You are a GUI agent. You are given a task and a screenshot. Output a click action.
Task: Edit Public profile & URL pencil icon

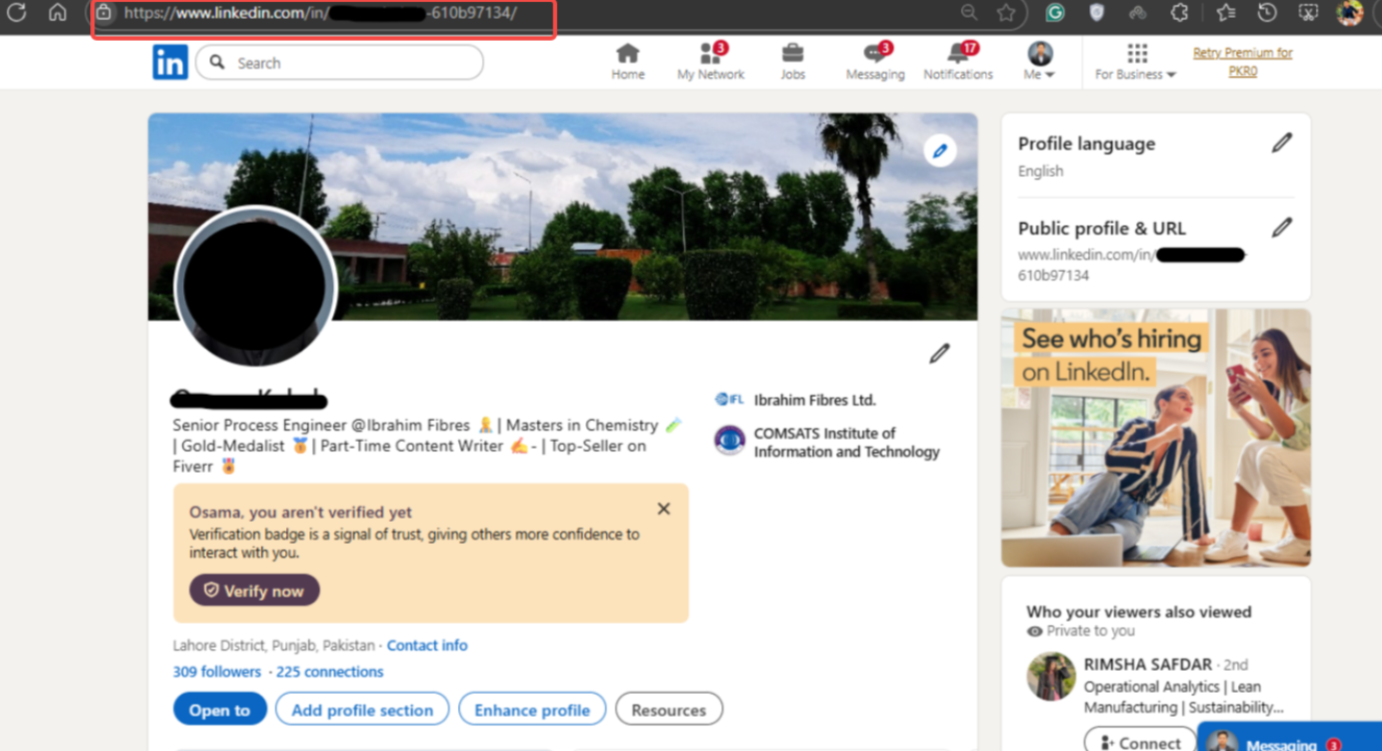1281,228
